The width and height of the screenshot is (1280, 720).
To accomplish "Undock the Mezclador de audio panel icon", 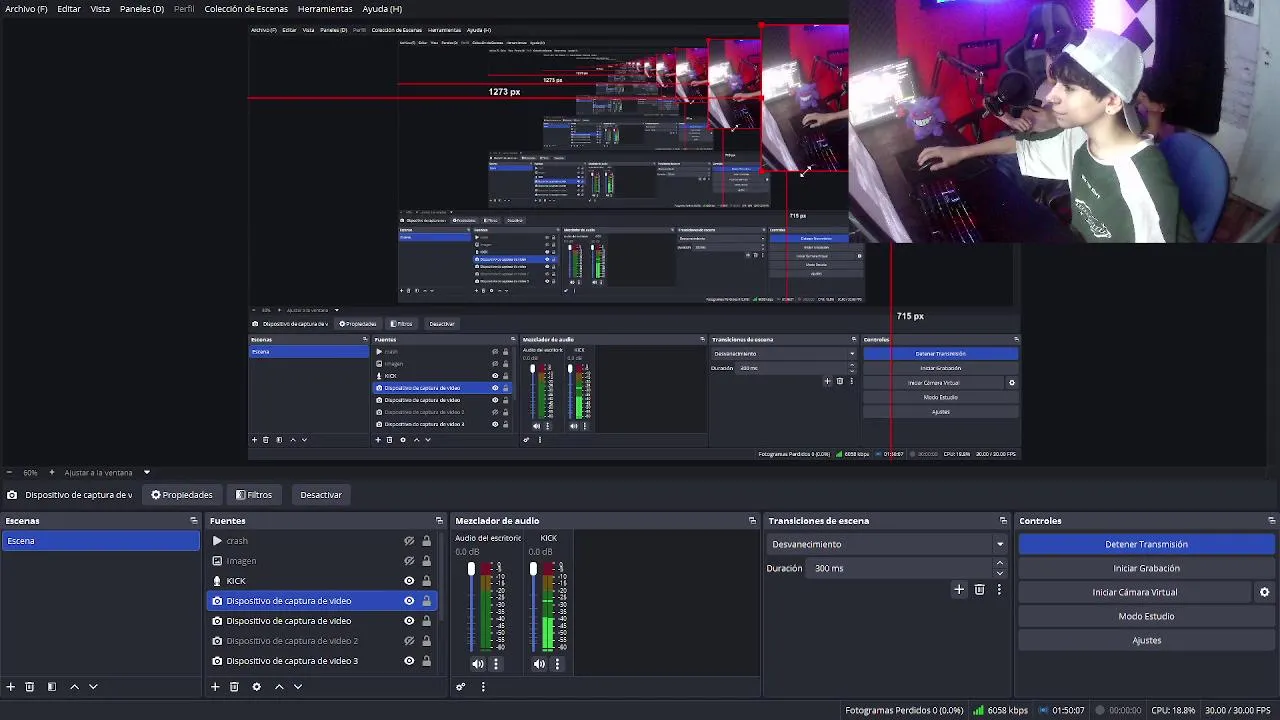I will [753, 521].
